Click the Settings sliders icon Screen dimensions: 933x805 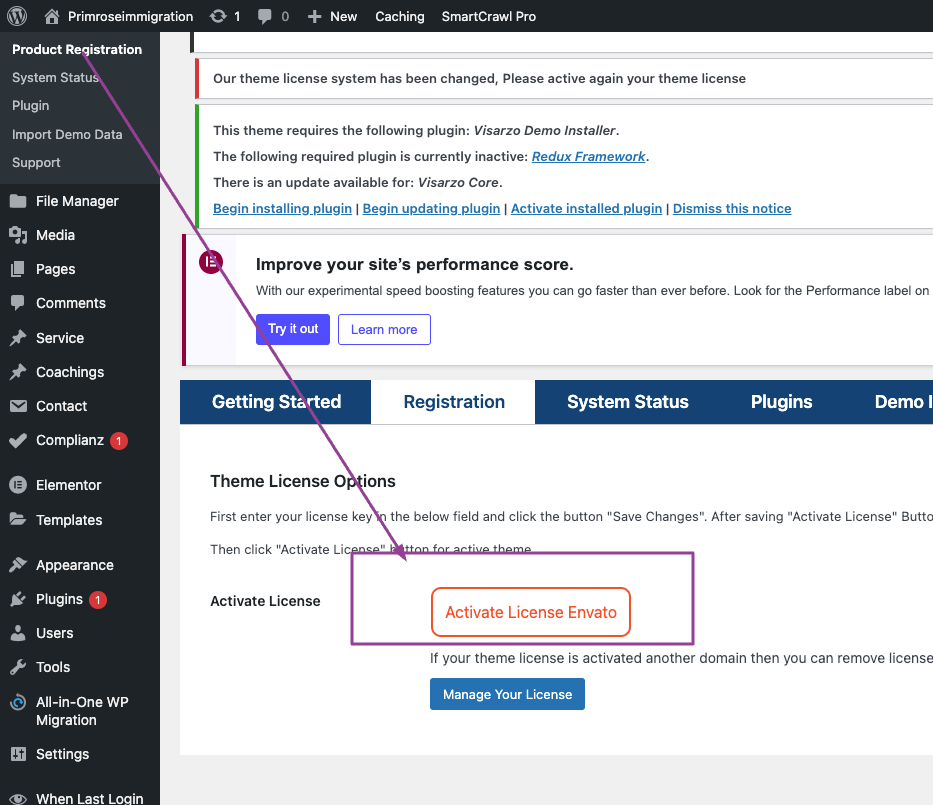tap(18, 754)
